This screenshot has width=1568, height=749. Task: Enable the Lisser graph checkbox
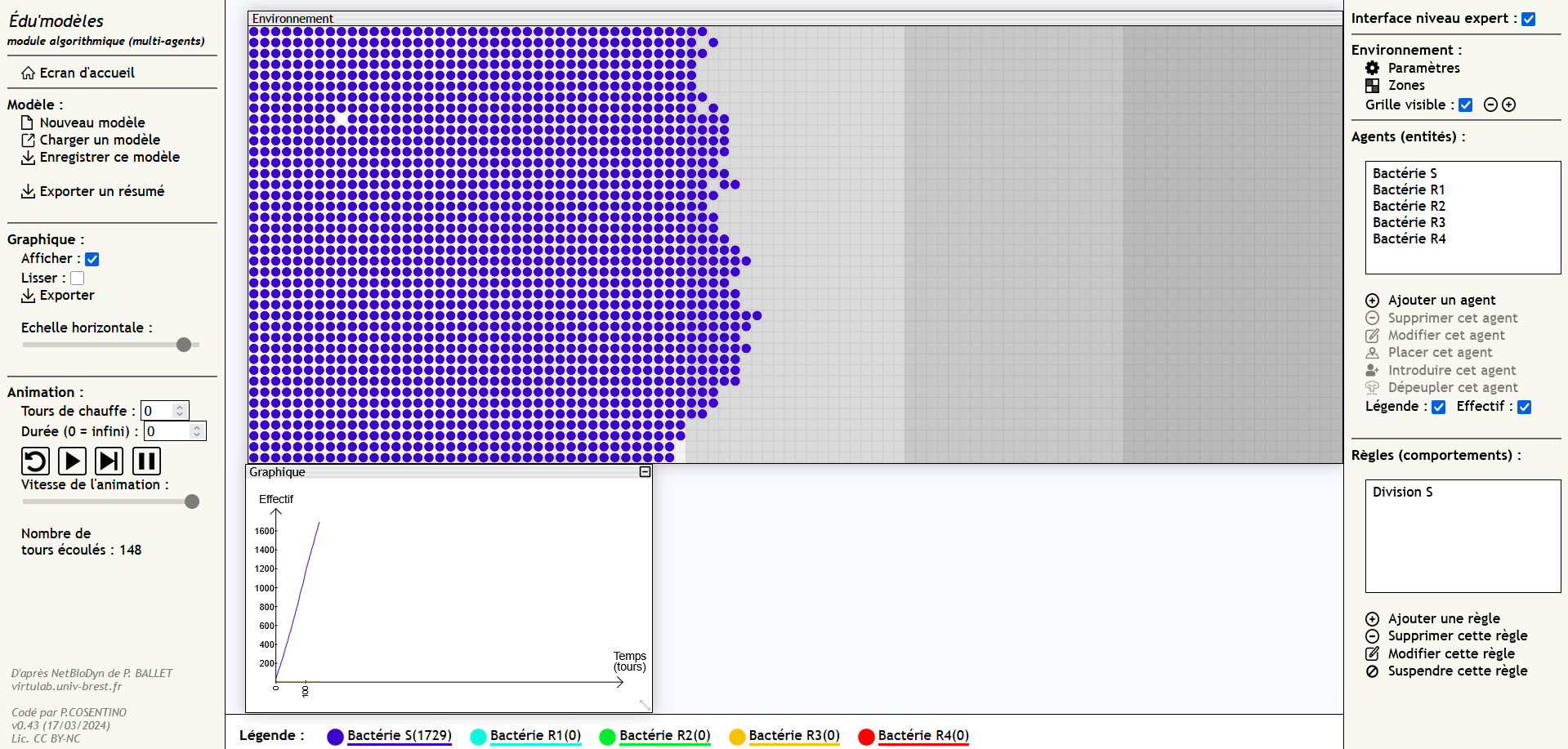(78, 279)
